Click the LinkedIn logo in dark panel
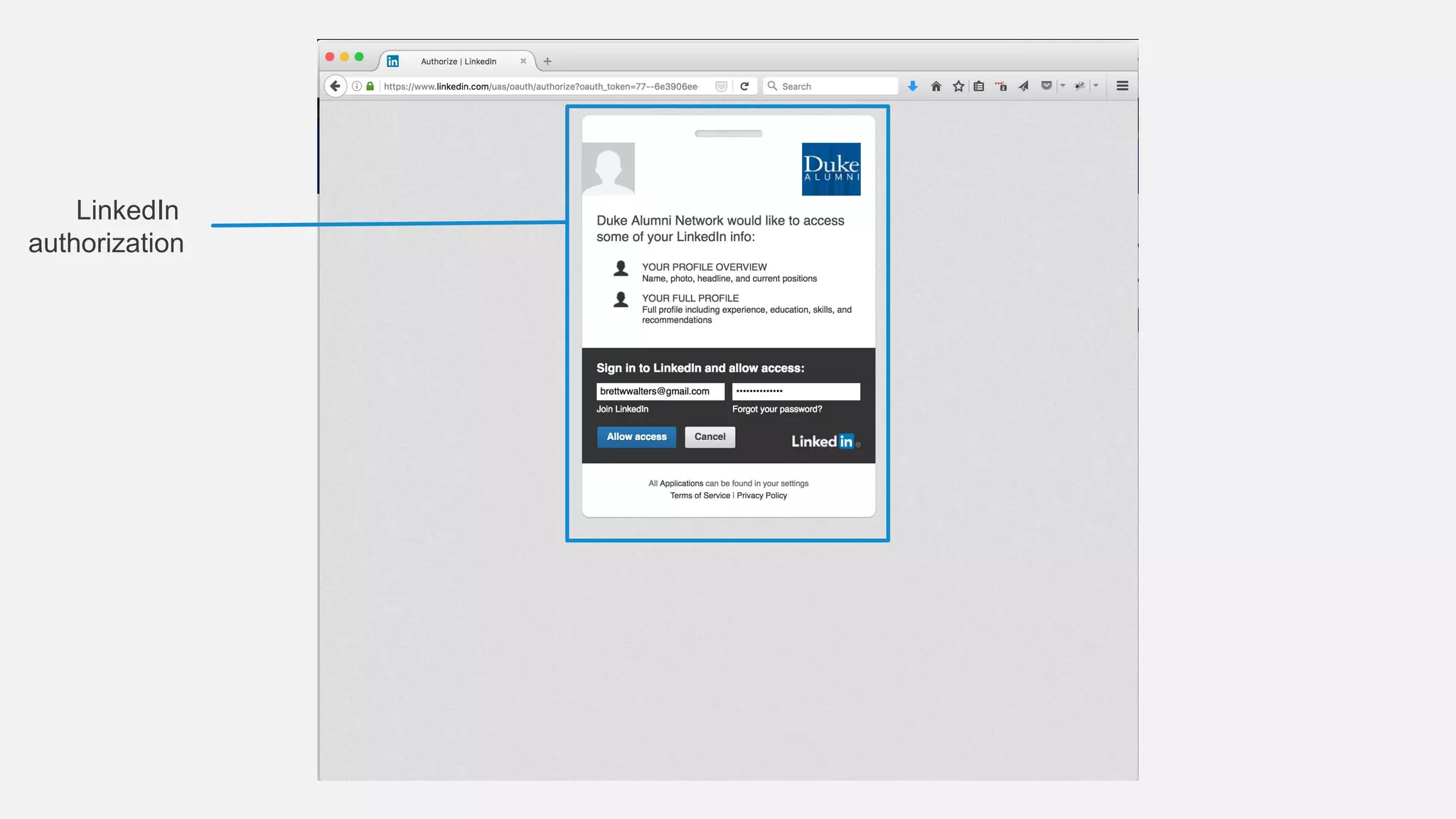The width and height of the screenshot is (1456, 819). pos(825,441)
